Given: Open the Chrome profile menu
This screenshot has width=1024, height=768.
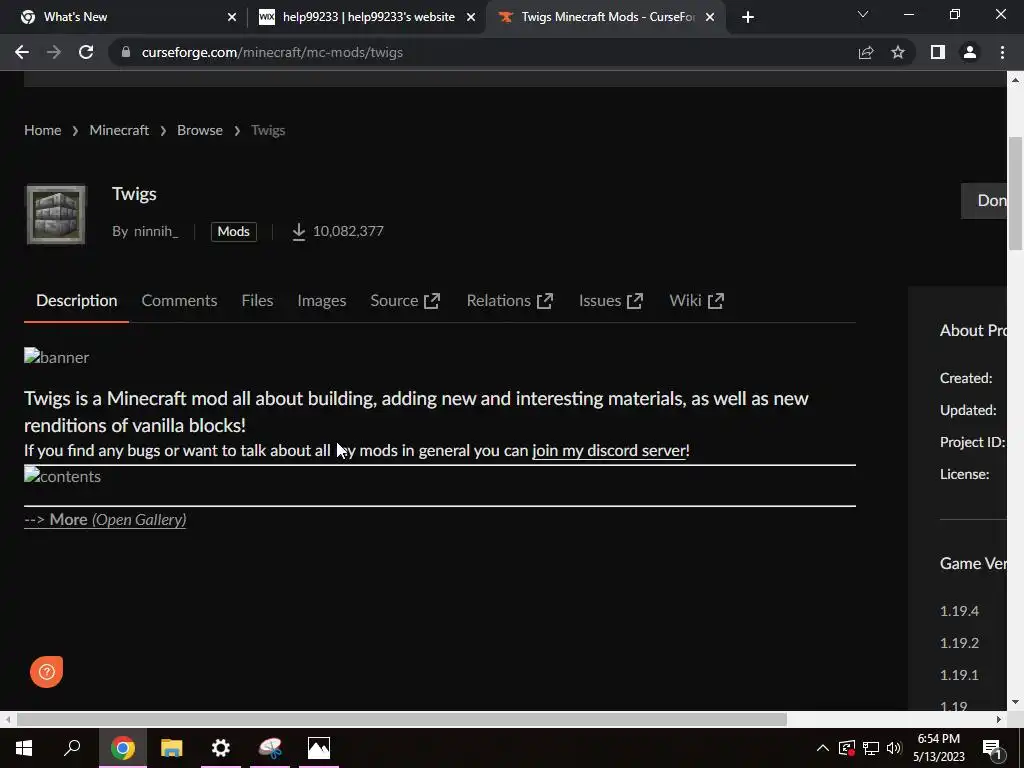Looking at the screenshot, I should (x=970, y=52).
